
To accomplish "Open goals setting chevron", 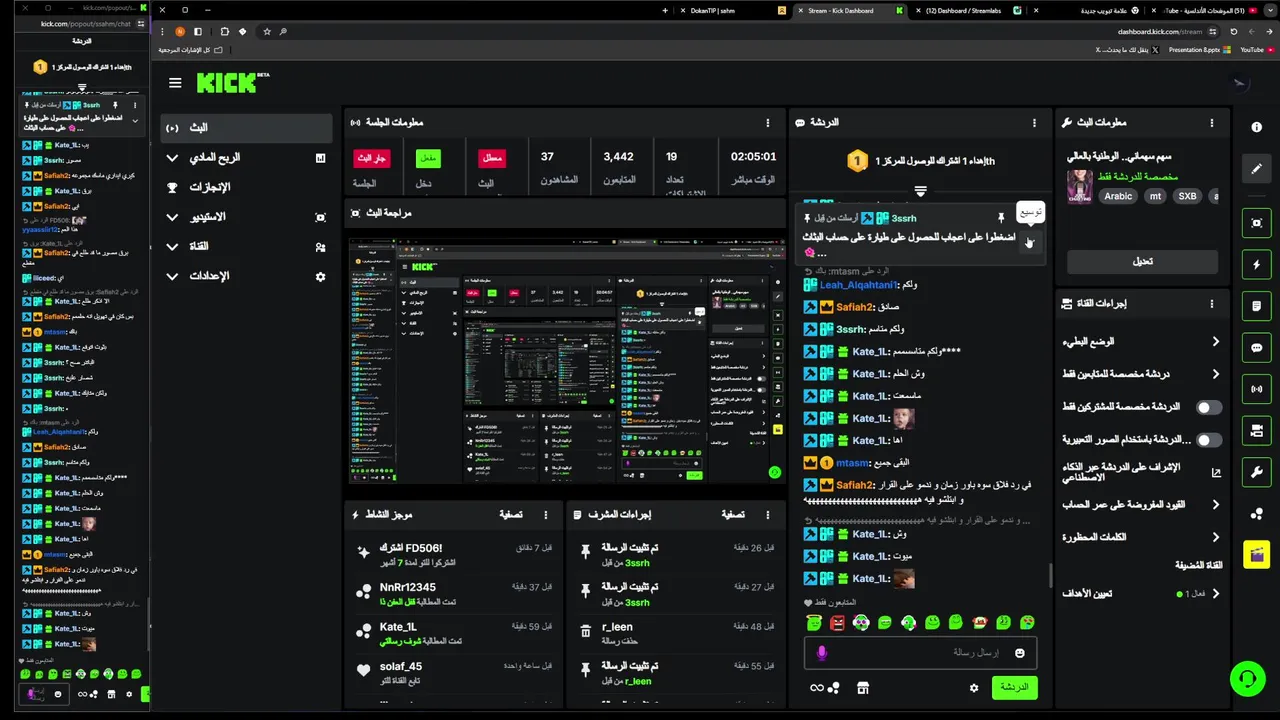I will (x=1216, y=593).
